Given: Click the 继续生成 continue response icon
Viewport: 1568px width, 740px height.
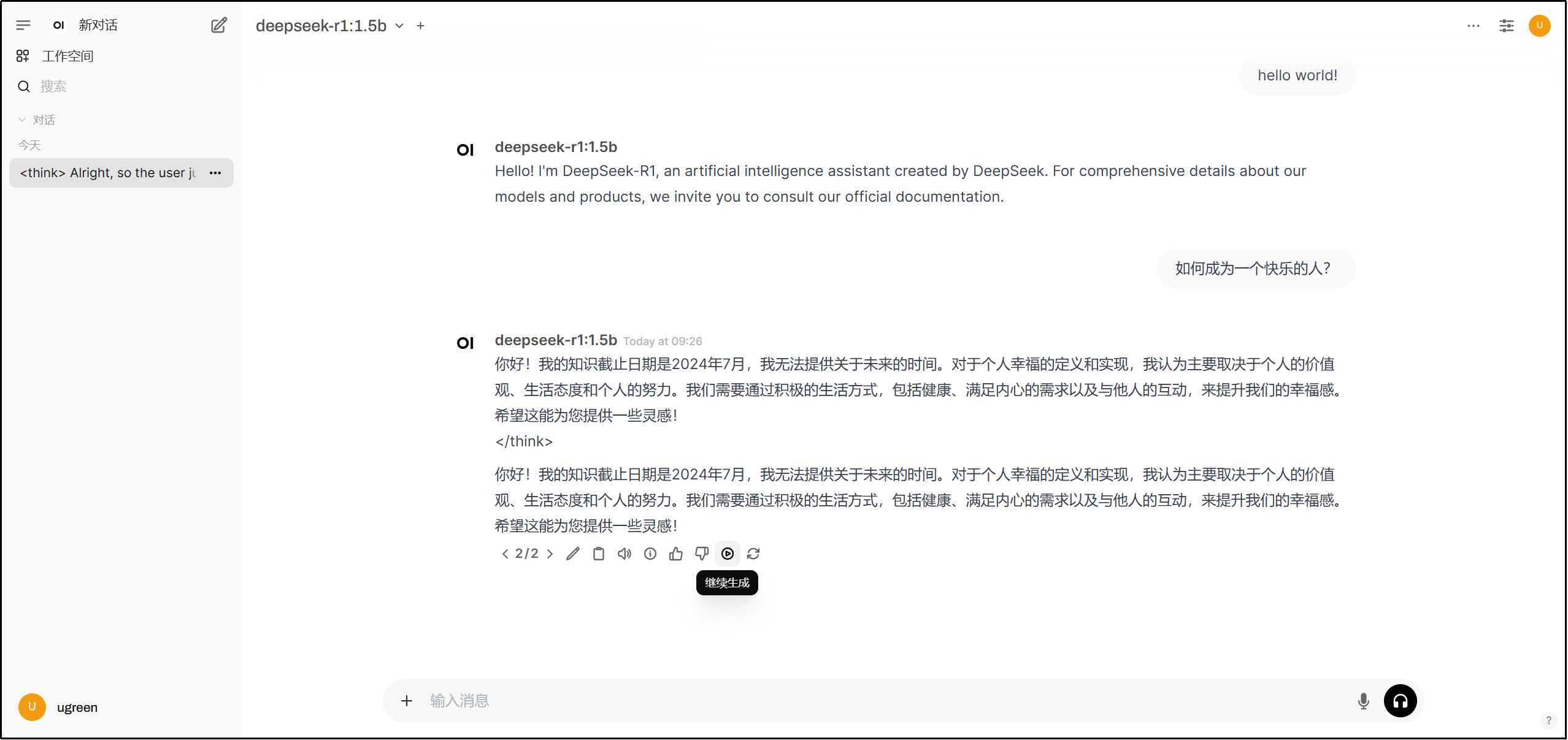Looking at the screenshot, I should coord(728,554).
